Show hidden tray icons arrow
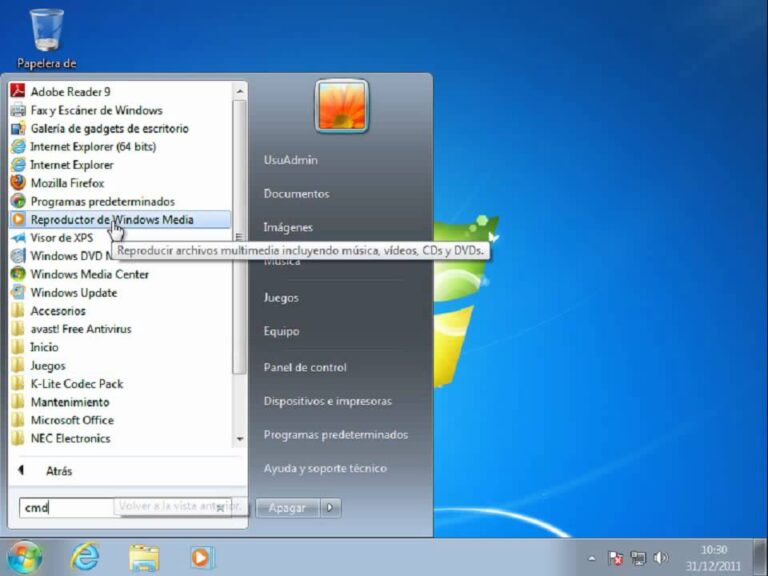The image size is (768, 576). pyautogui.click(x=592, y=558)
